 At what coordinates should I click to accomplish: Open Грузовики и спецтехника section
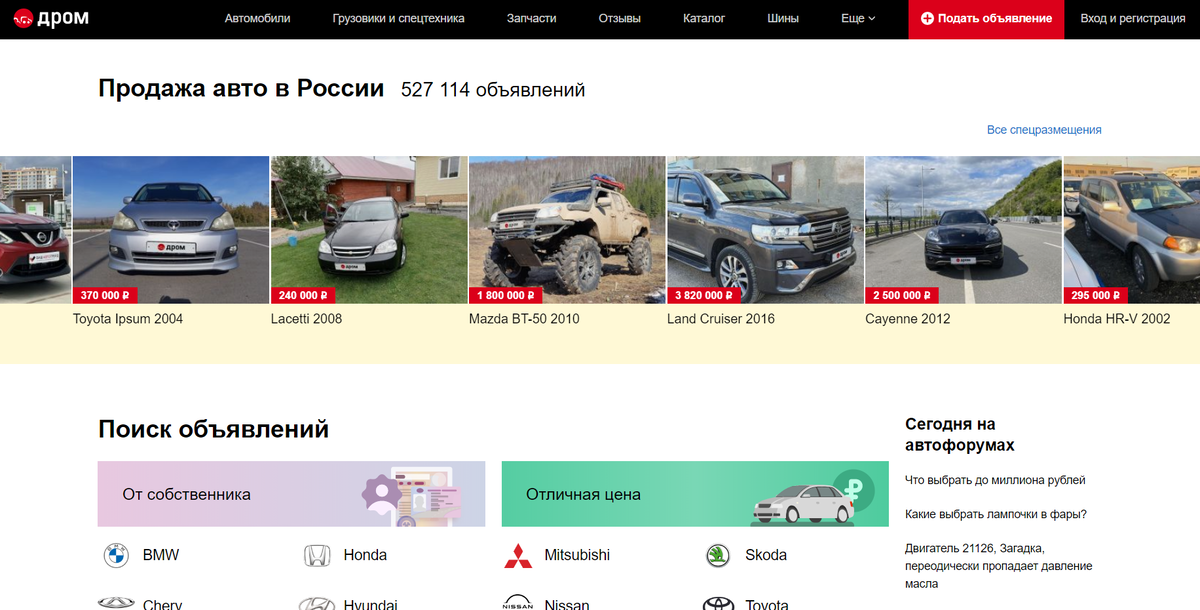point(398,19)
